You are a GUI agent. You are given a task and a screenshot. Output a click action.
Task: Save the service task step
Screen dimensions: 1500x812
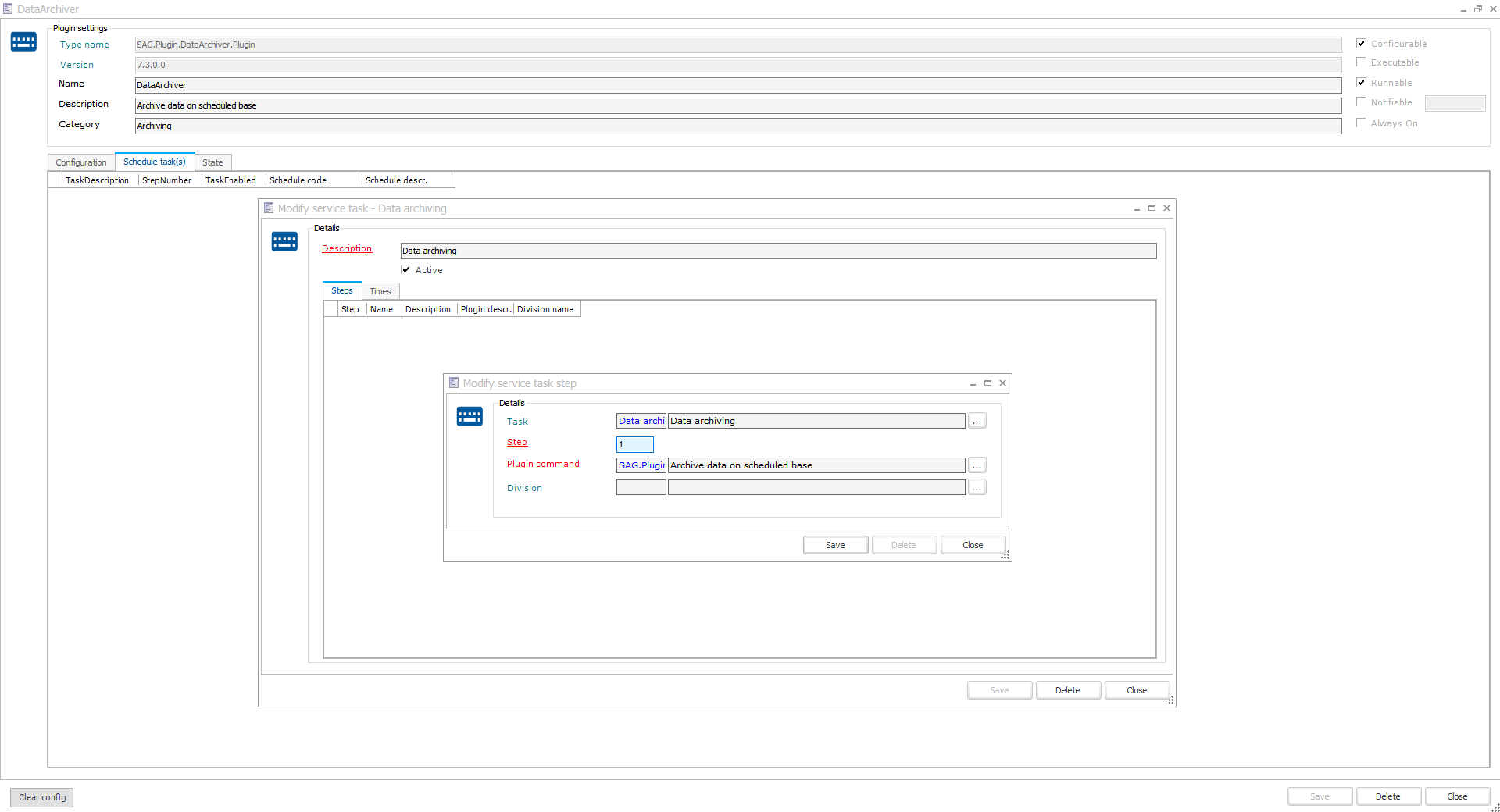click(x=835, y=545)
